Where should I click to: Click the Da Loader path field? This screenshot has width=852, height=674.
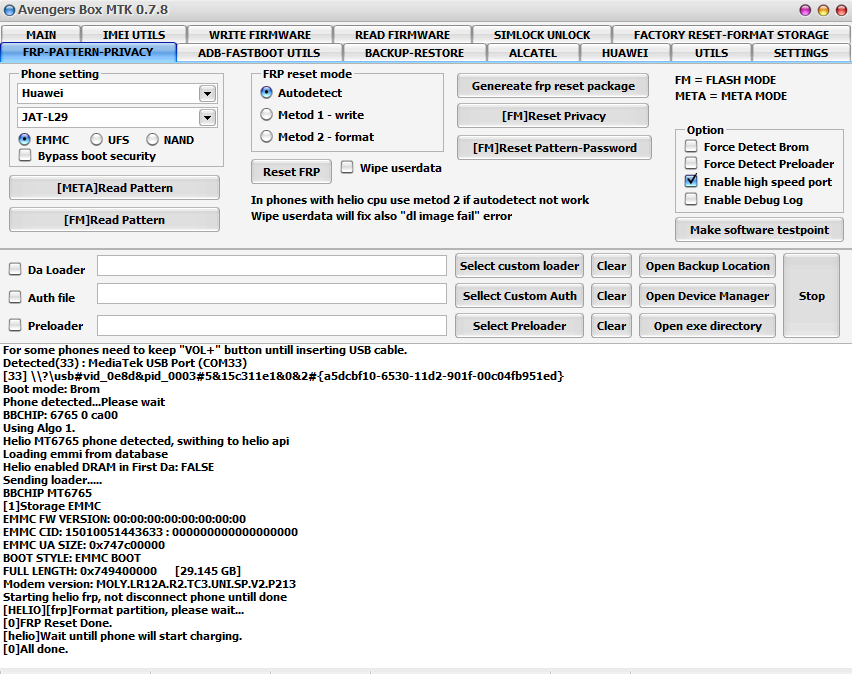click(272, 266)
